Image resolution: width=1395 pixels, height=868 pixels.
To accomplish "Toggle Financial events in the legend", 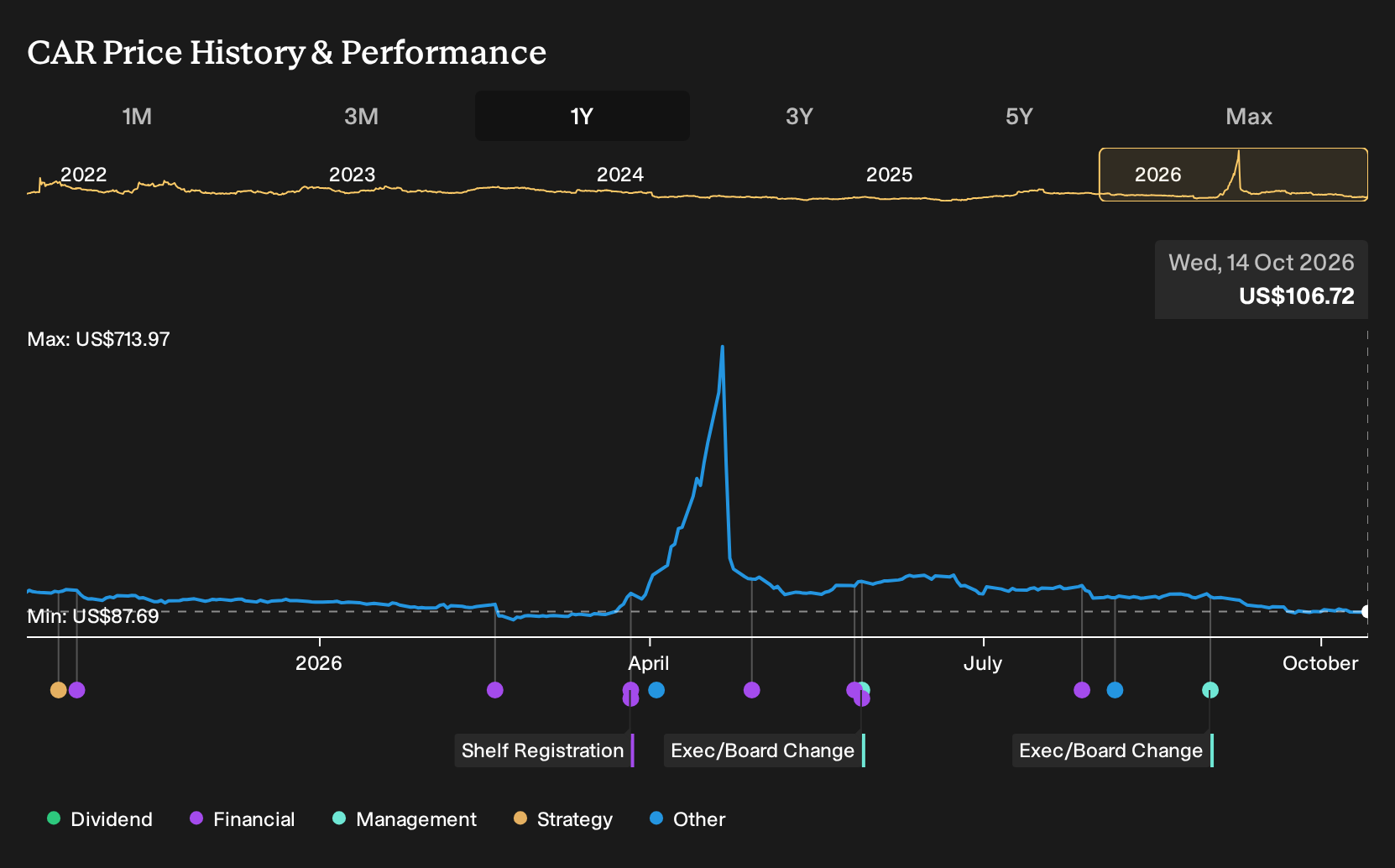I will (x=243, y=819).
